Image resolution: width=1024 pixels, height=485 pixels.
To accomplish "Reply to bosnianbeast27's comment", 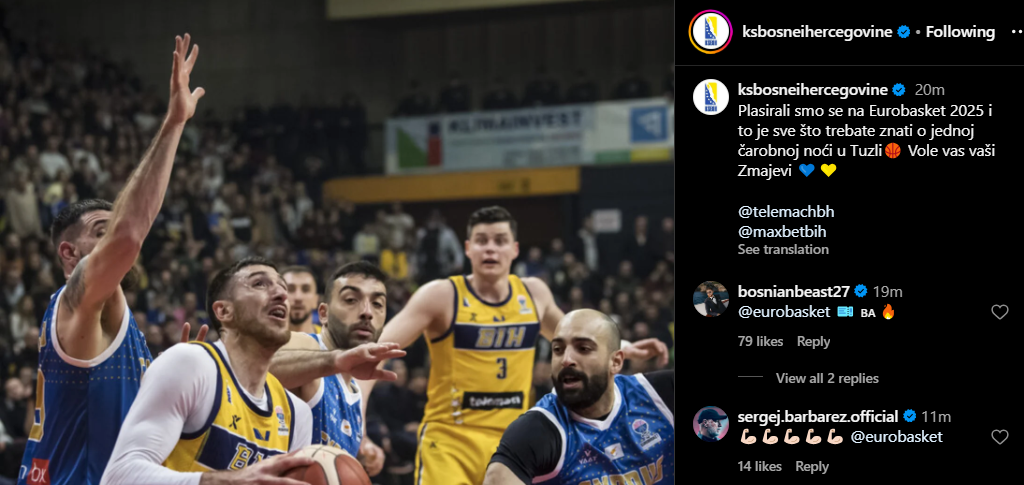I will pyautogui.click(x=813, y=341).
